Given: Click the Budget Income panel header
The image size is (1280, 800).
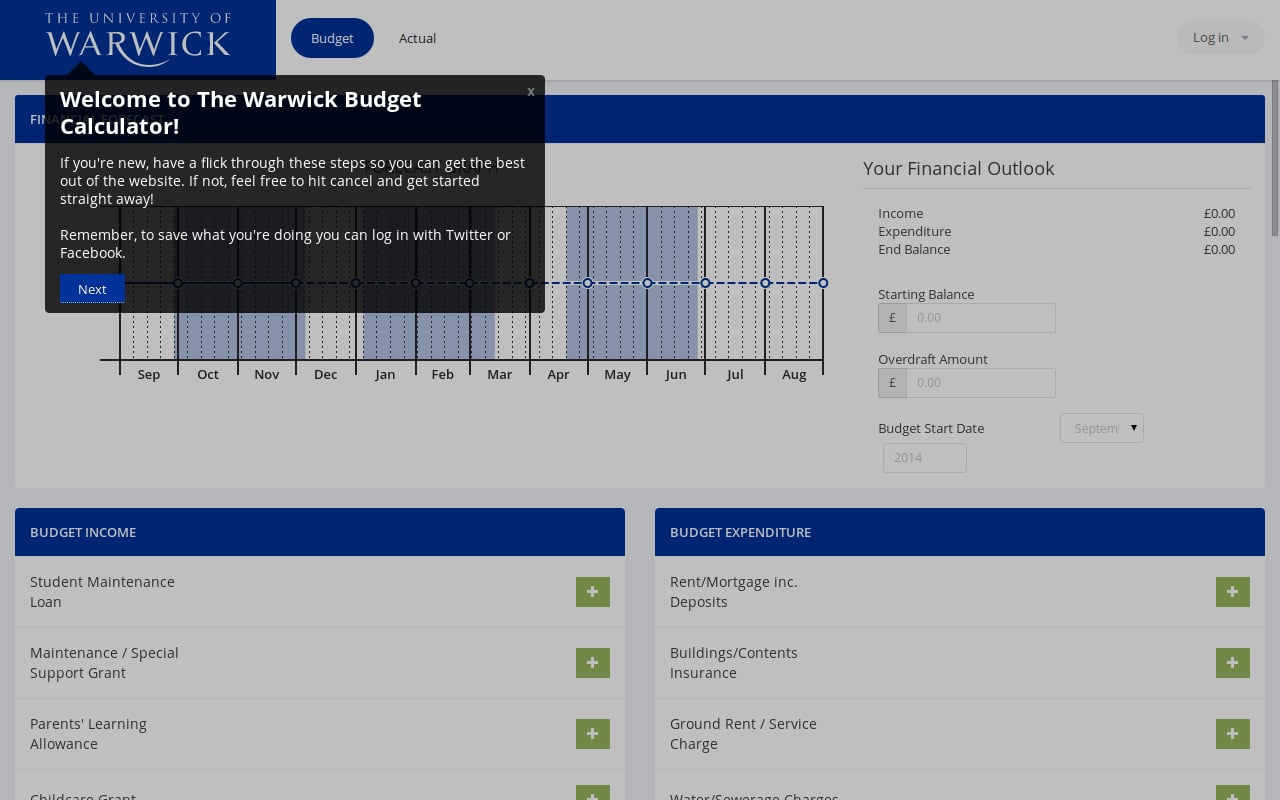Looking at the screenshot, I should 320,532.
